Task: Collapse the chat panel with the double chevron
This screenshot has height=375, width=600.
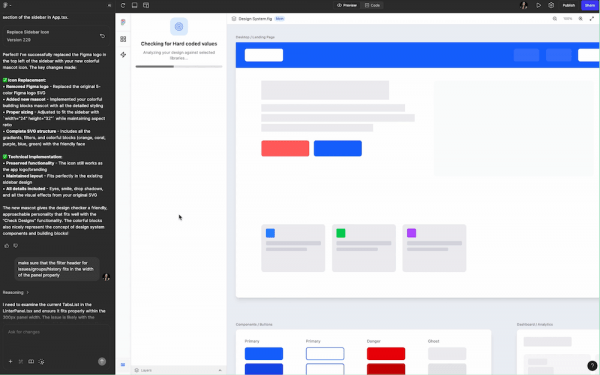Action: pos(109,5)
